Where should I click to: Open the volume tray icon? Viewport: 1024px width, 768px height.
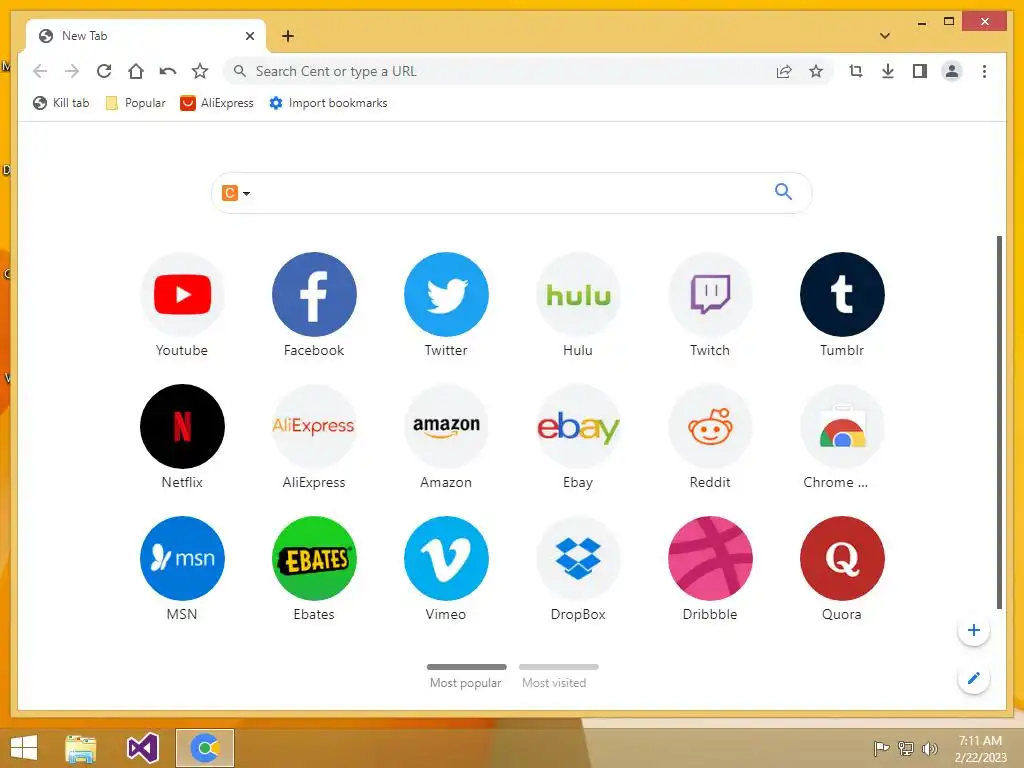[929, 748]
